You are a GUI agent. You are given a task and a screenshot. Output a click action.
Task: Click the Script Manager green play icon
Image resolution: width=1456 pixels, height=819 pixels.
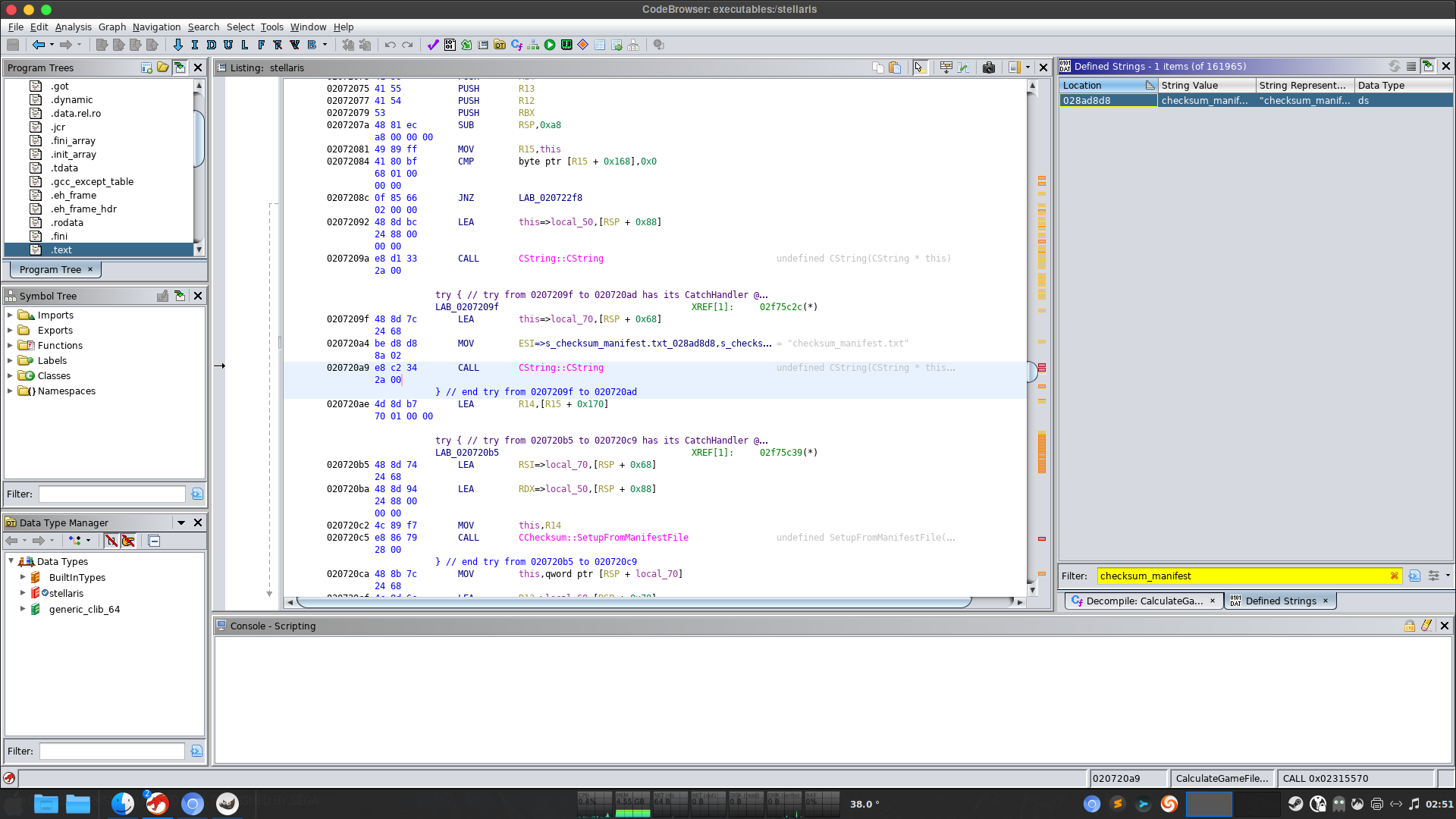[550, 45]
